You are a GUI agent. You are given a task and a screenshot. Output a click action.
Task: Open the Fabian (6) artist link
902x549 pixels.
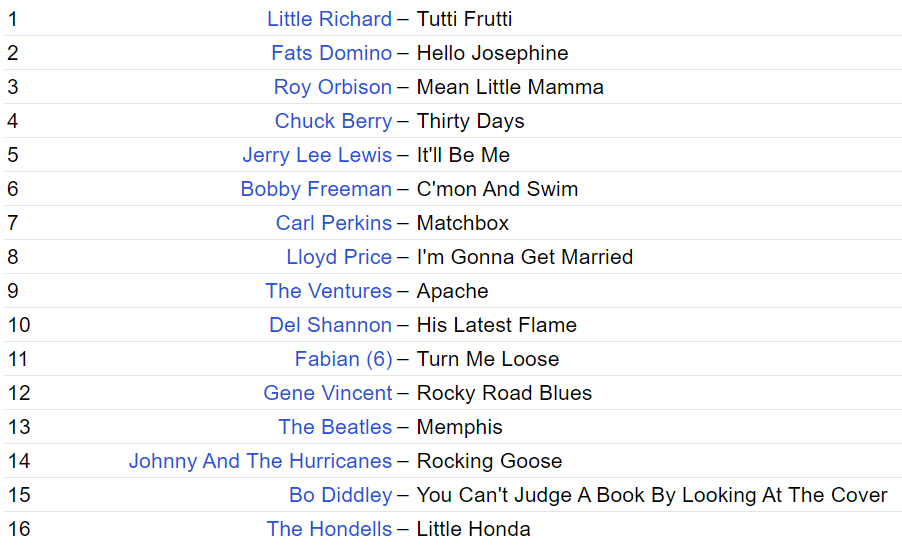(x=343, y=359)
